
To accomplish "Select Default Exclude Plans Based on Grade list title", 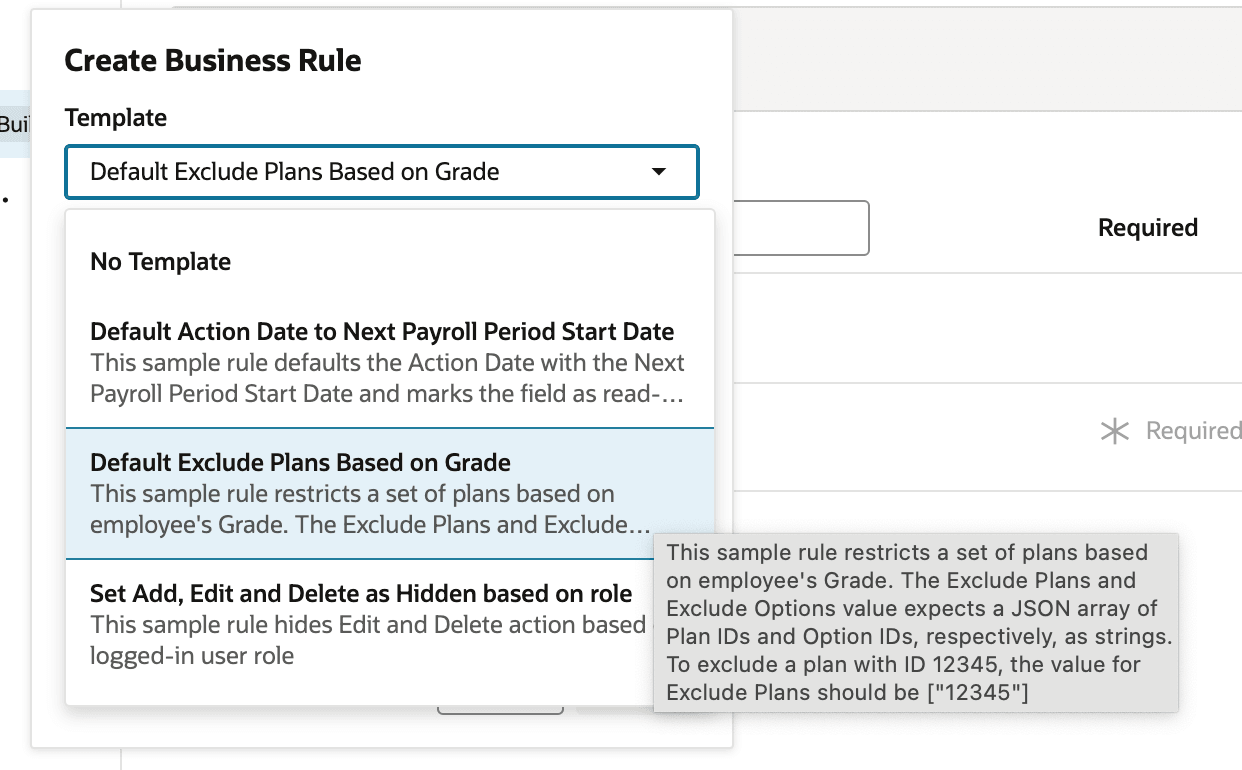I will 300,463.
